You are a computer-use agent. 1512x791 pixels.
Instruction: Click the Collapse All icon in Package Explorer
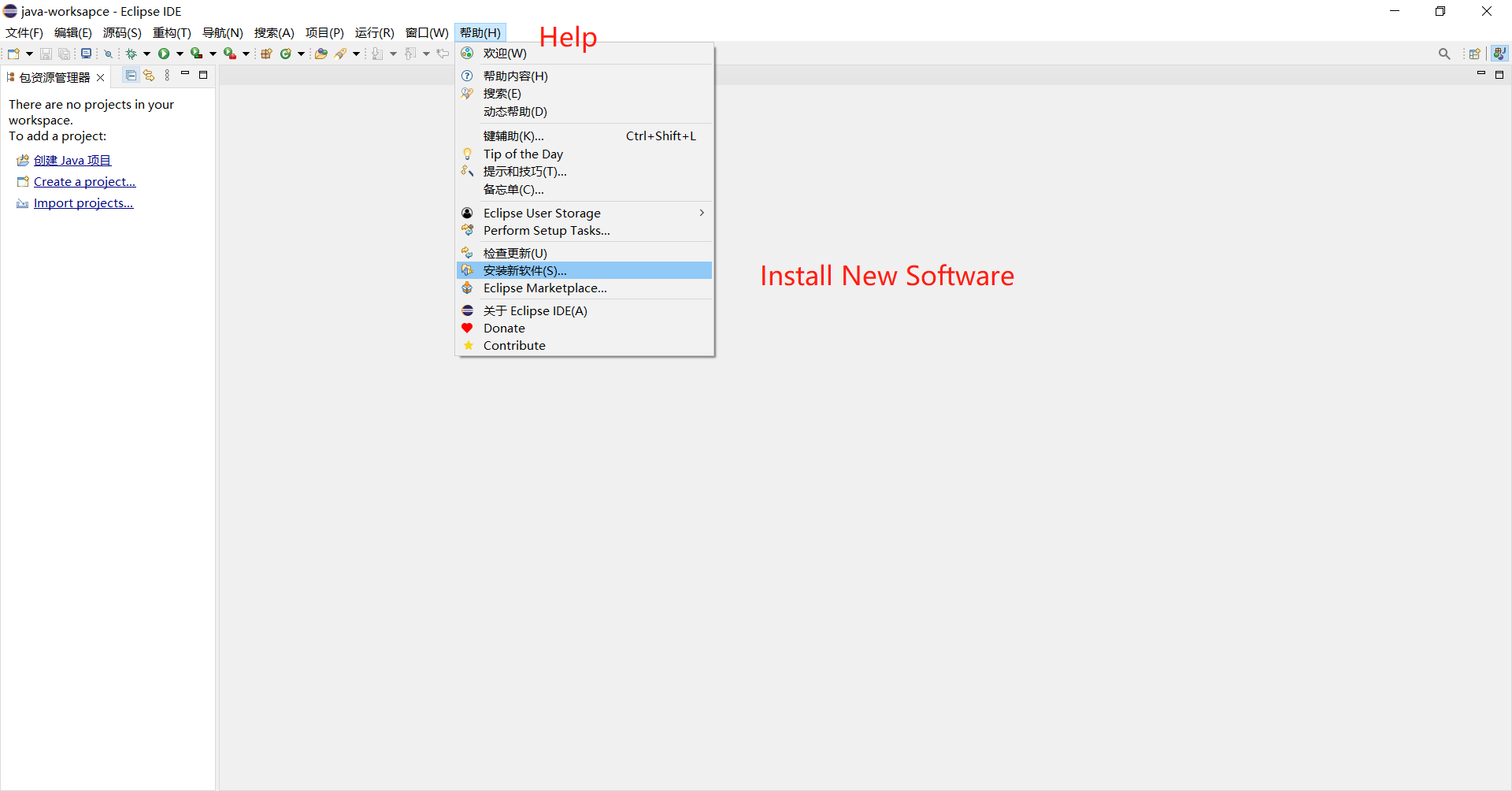pos(131,76)
